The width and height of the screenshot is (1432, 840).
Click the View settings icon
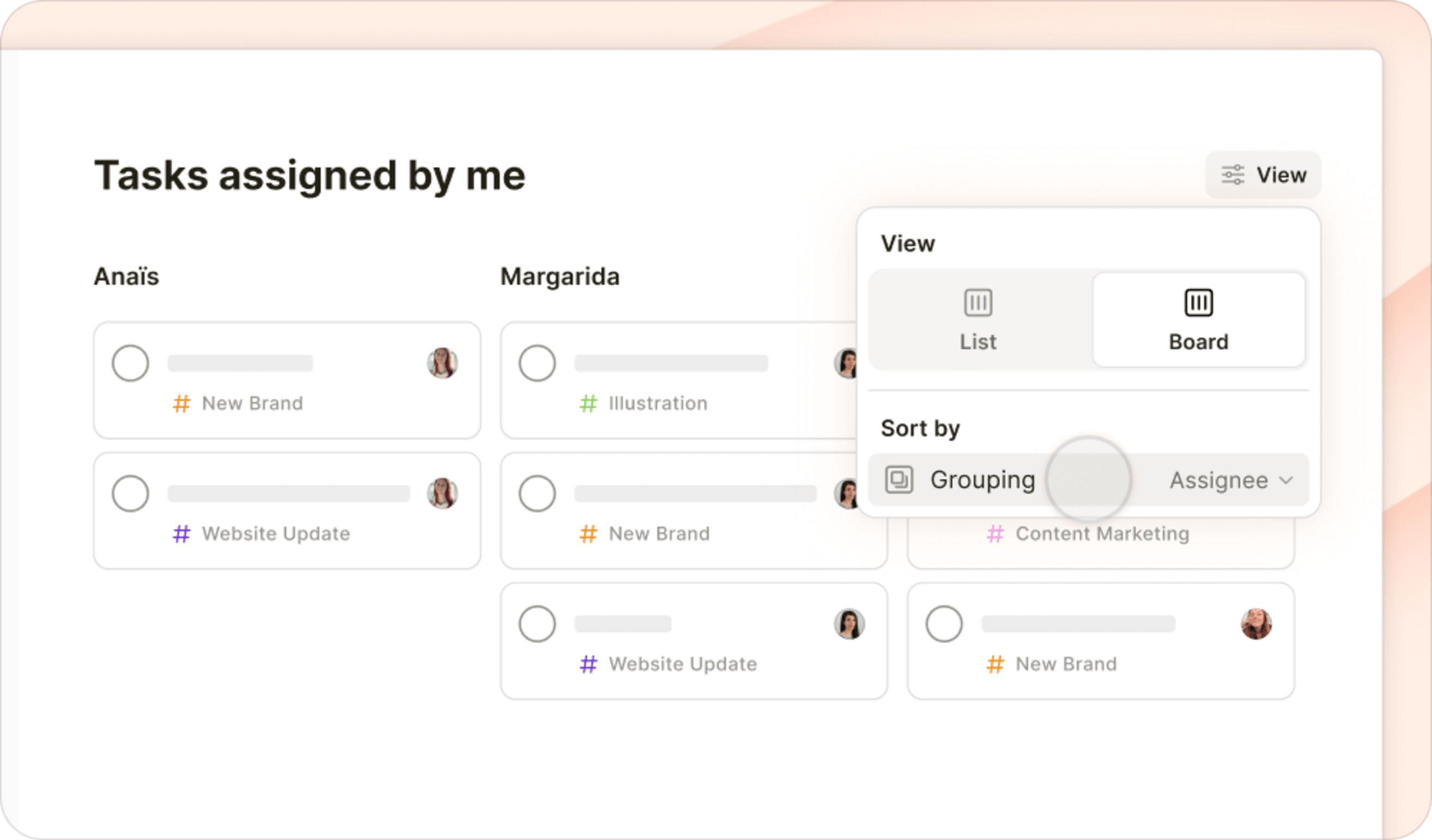coord(1232,175)
